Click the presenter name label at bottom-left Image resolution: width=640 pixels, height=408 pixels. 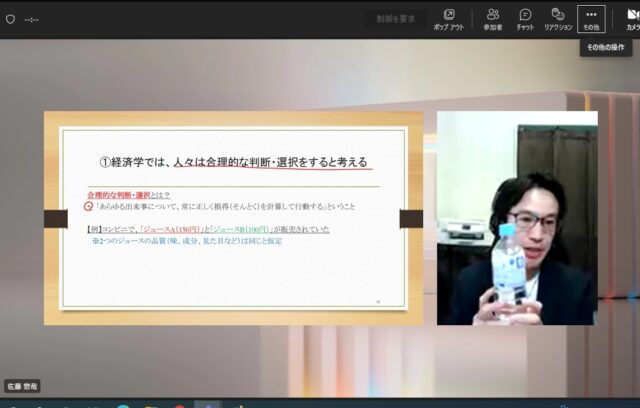pos(22,386)
